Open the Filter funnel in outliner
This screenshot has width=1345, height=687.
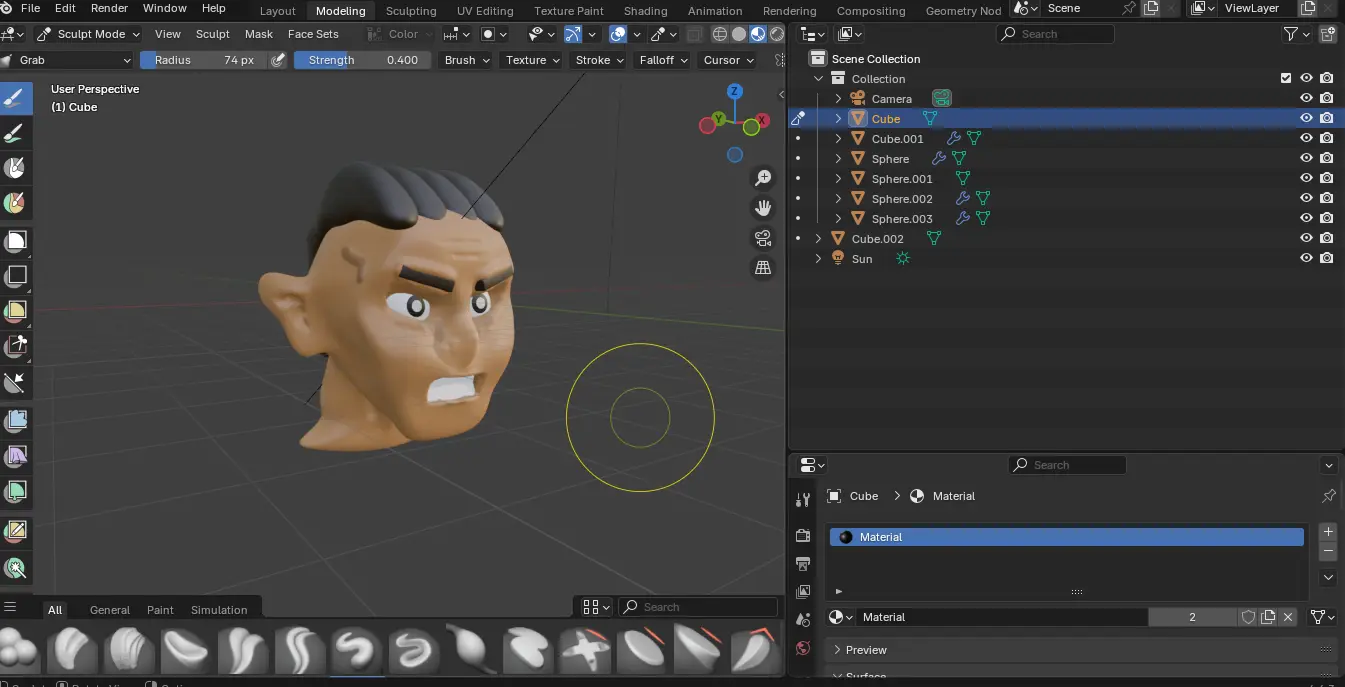pyautogui.click(x=1291, y=34)
